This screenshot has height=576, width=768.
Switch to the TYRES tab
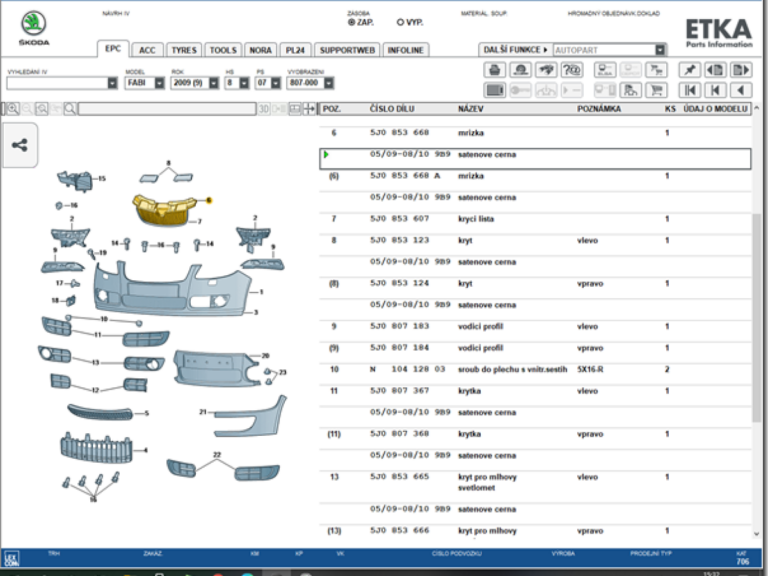pyautogui.click(x=183, y=50)
